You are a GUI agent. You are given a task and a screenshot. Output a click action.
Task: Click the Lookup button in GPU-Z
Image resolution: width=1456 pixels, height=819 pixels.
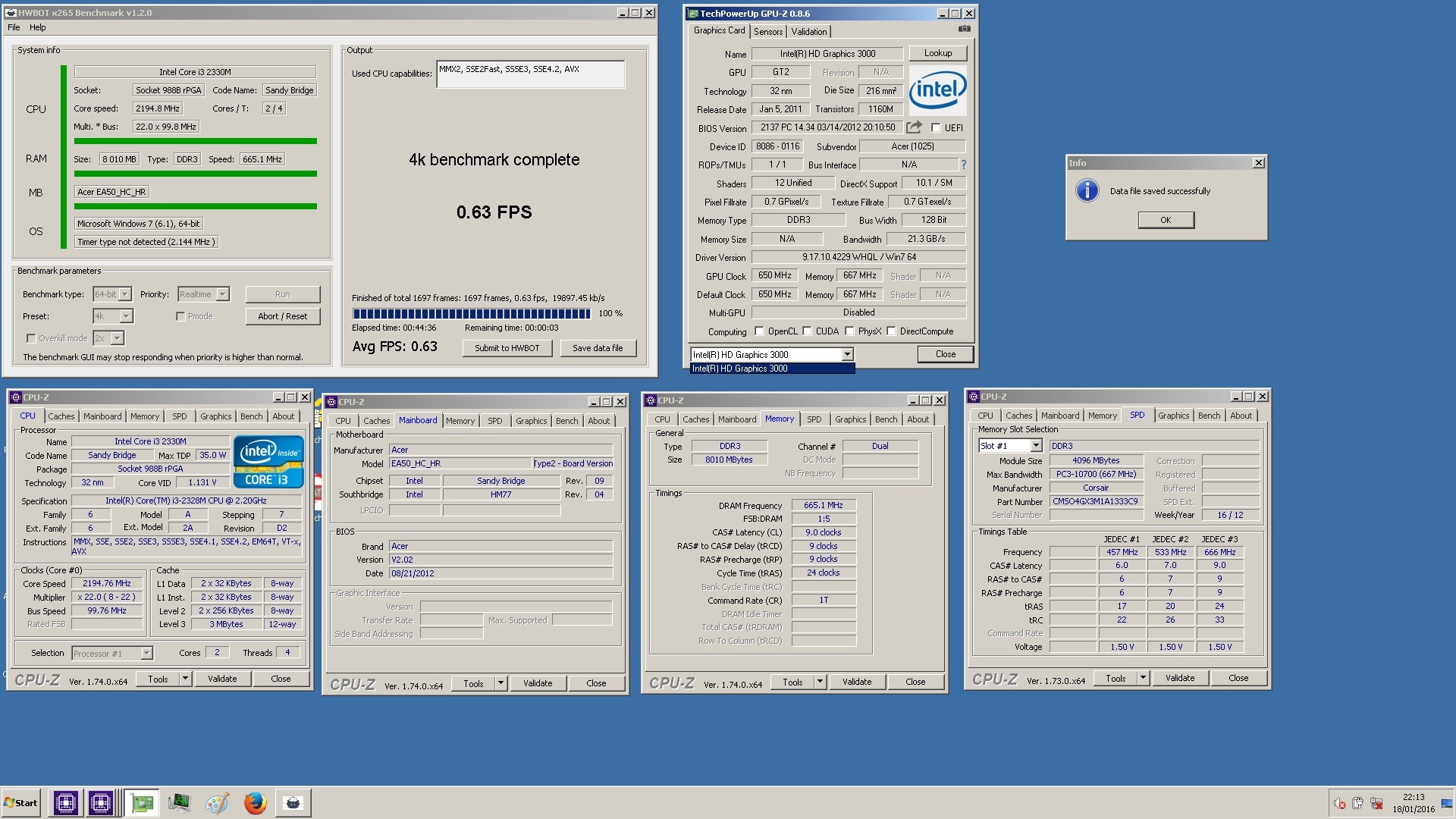pyautogui.click(x=937, y=53)
